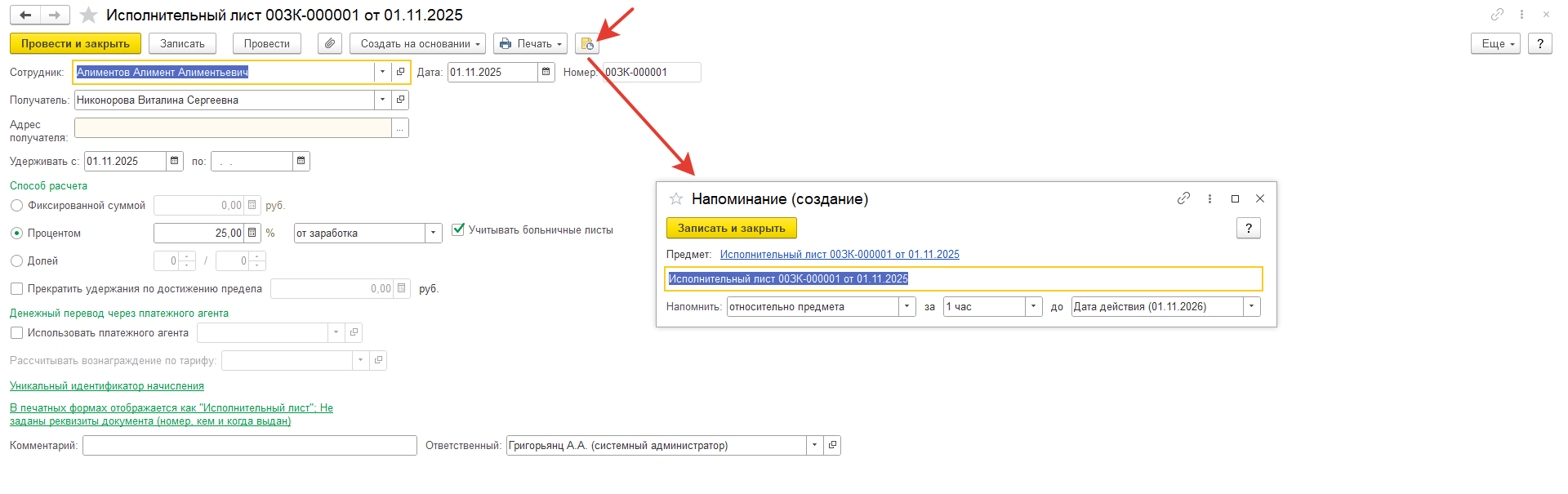Uncheck Учитывать больничные листы
The width and height of the screenshot is (1568, 494).
(458, 230)
